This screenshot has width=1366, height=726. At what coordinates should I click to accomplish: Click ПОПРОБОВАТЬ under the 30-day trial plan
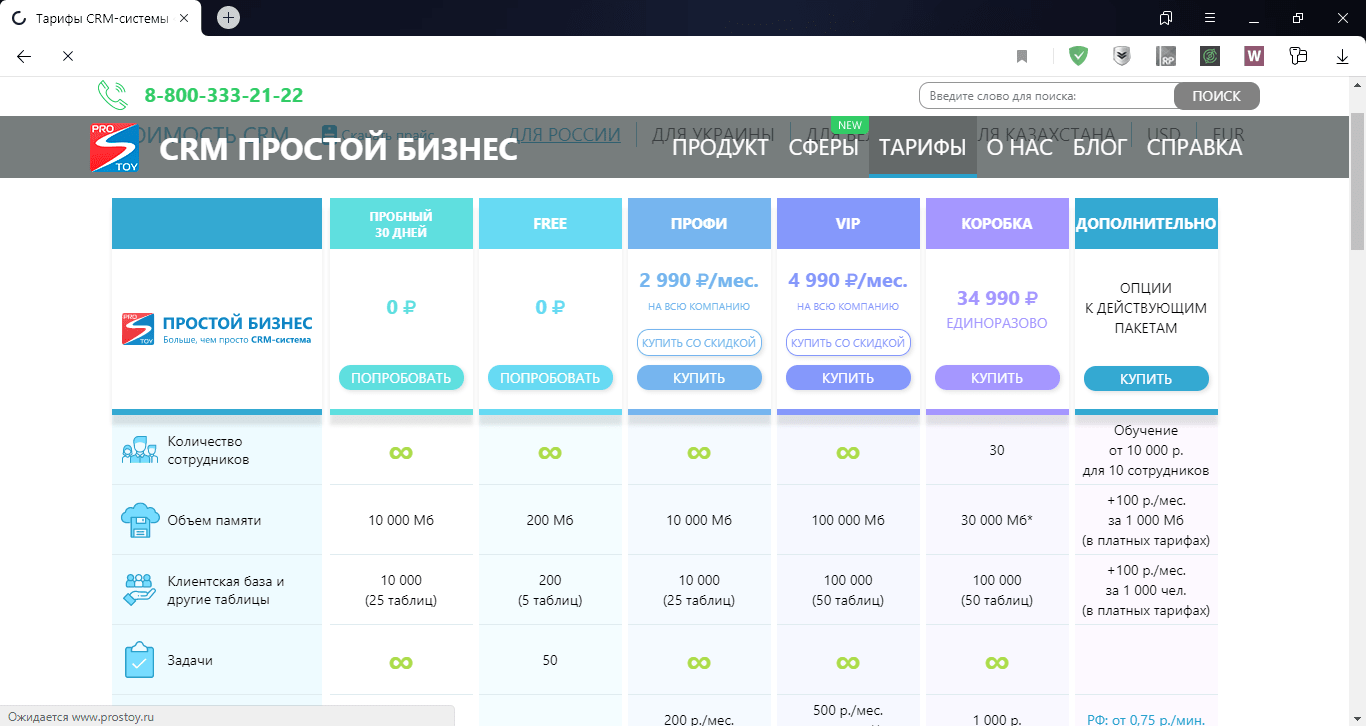[401, 378]
